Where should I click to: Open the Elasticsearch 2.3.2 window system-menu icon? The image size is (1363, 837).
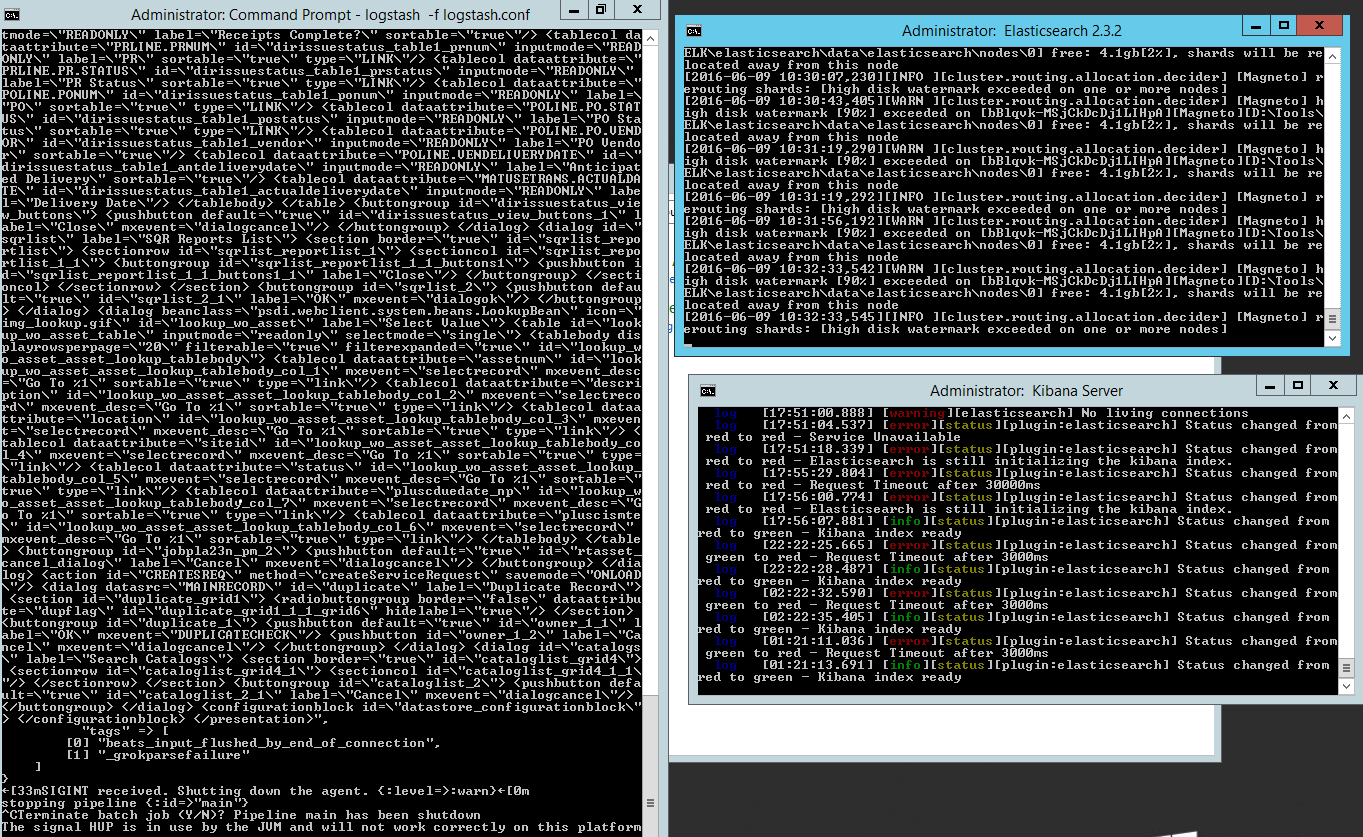pyautogui.click(x=695, y=30)
